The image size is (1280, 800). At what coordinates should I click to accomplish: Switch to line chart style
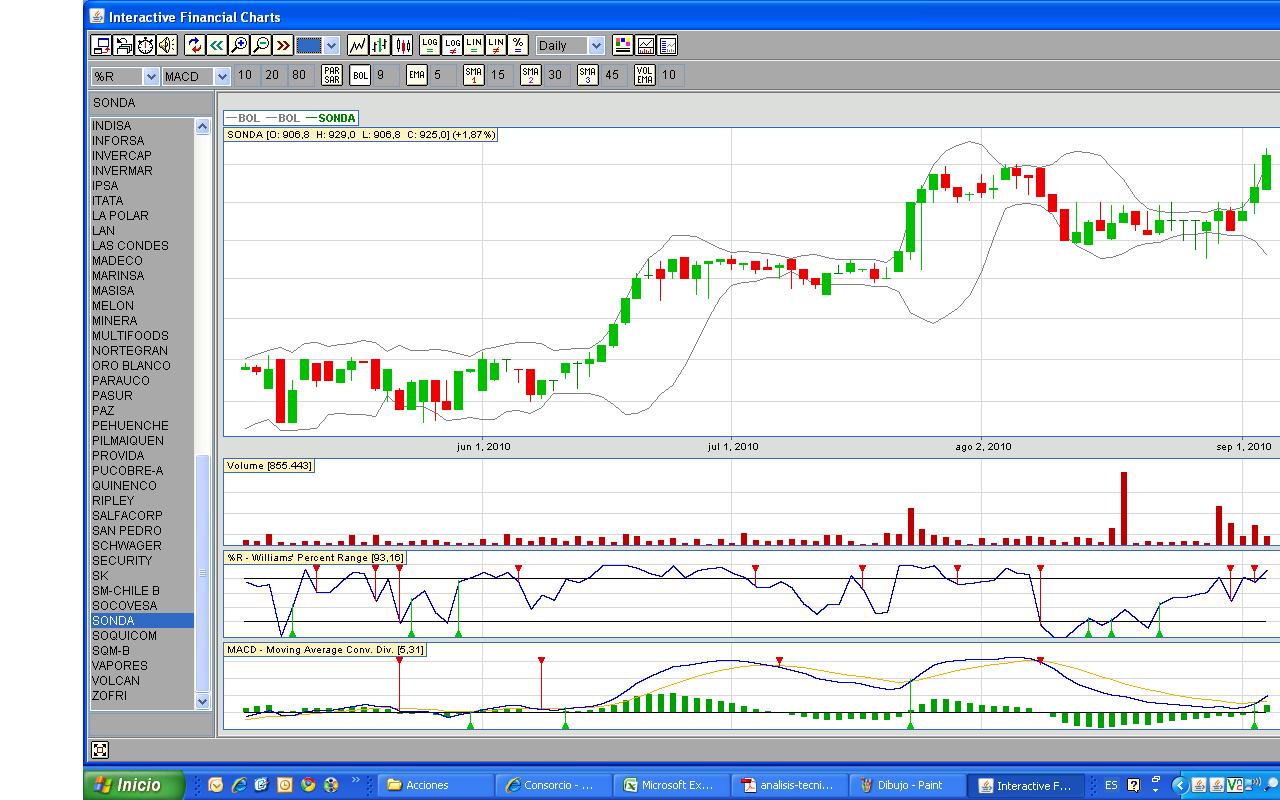(358, 45)
